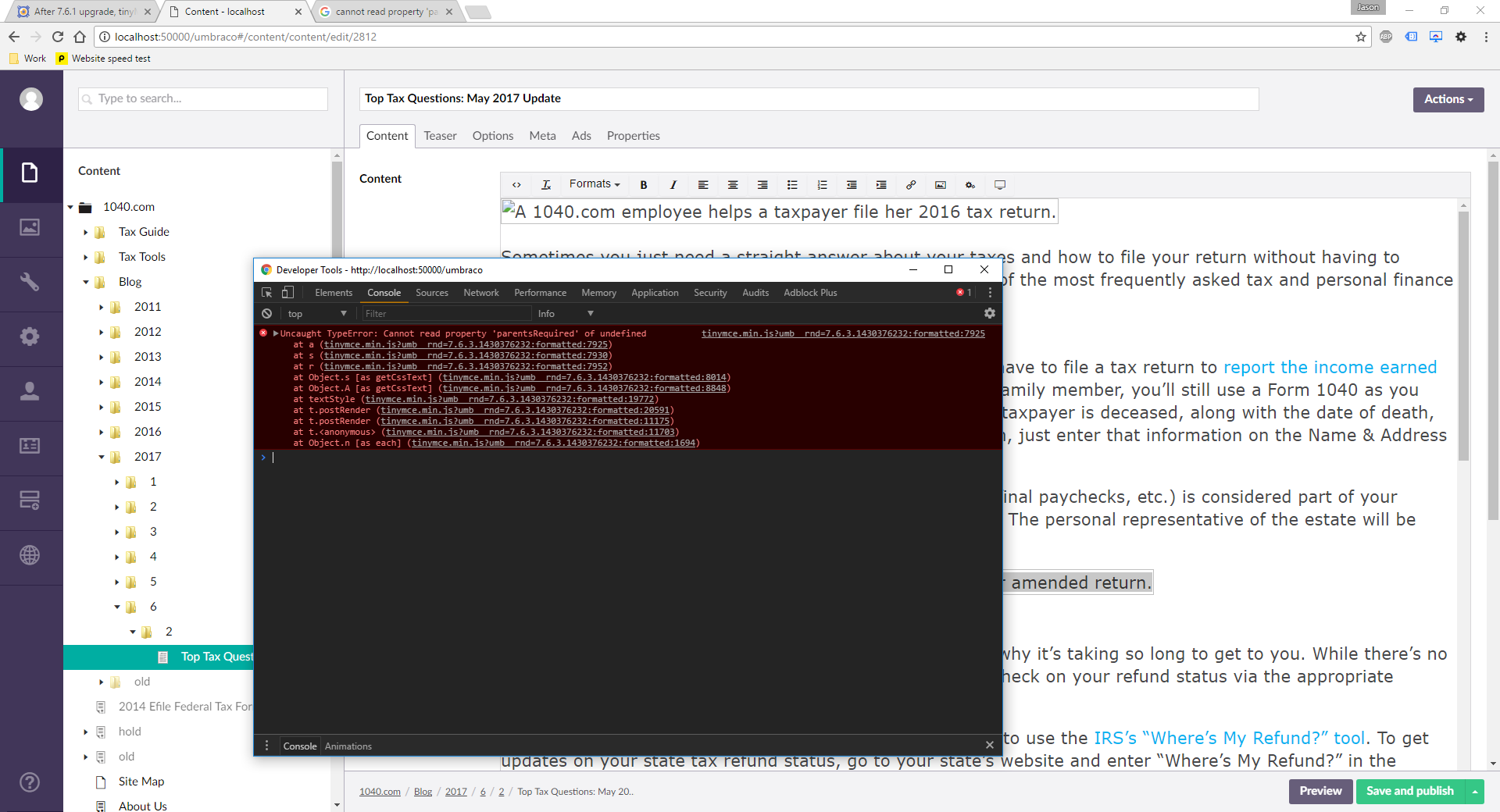1500x812 pixels.
Task: Open tinymce.min.js:7925 source link at right
Action: coord(843,333)
